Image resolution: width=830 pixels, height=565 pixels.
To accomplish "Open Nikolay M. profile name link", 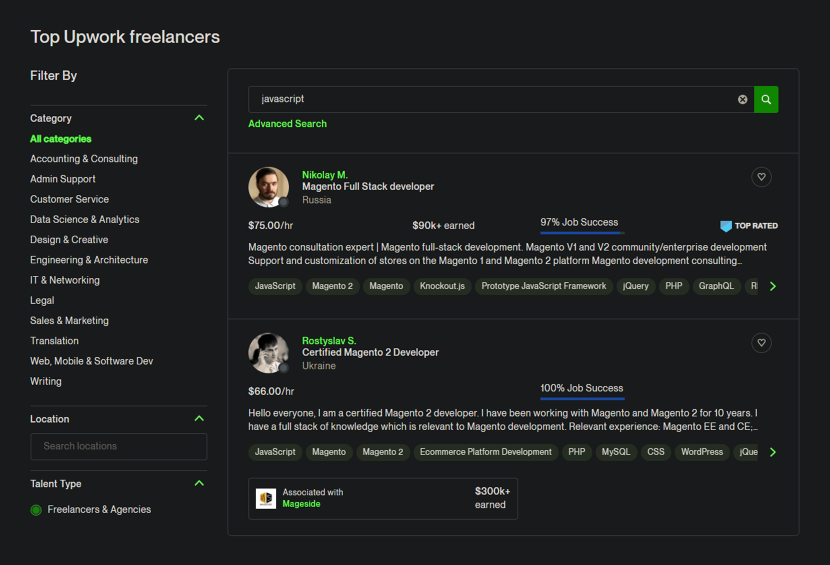I will (x=324, y=175).
